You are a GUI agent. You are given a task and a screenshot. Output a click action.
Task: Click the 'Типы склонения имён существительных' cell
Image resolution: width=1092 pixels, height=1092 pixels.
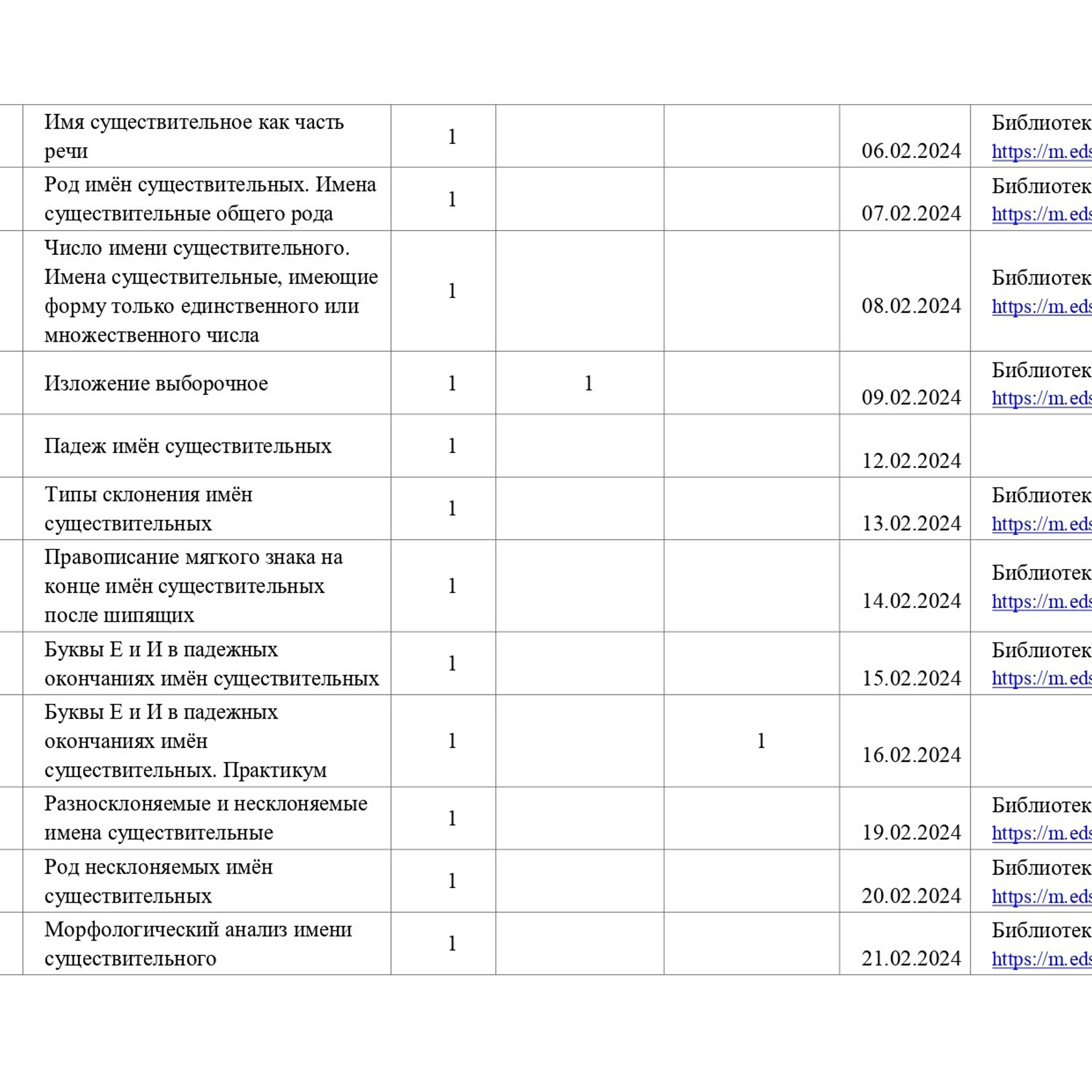148,509
